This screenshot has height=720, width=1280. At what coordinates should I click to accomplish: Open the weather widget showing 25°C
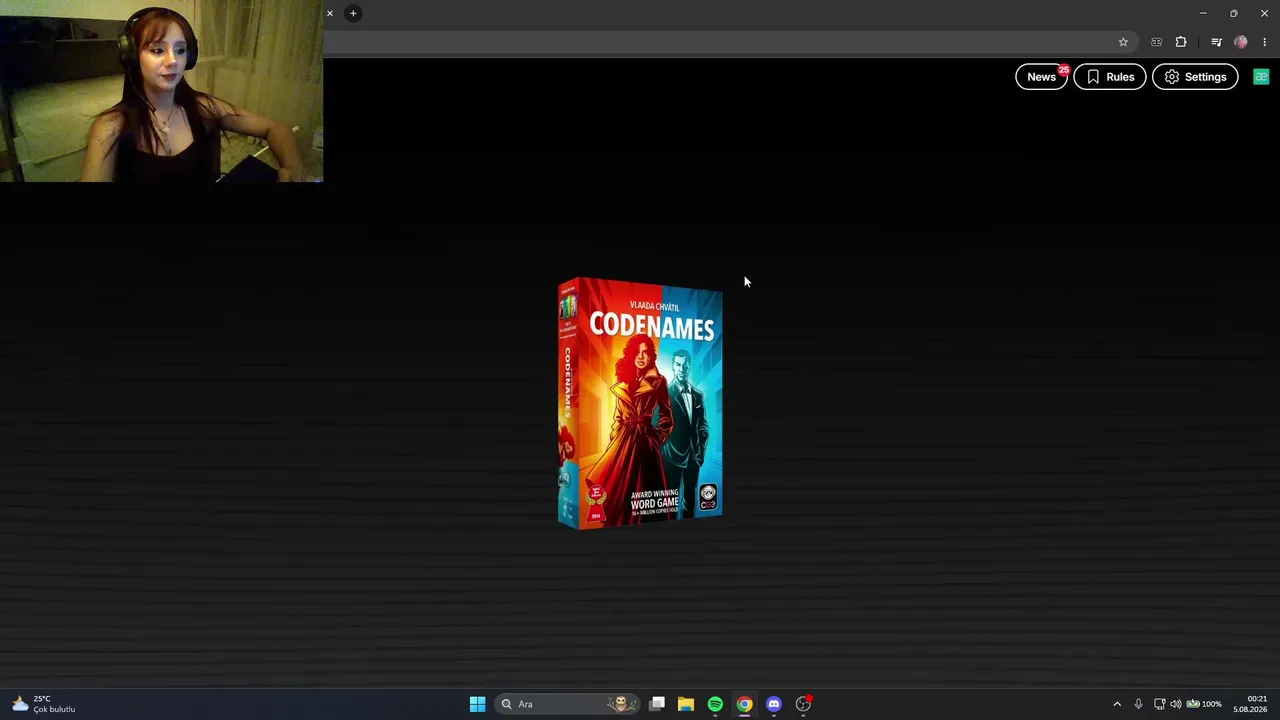[x=44, y=704]
